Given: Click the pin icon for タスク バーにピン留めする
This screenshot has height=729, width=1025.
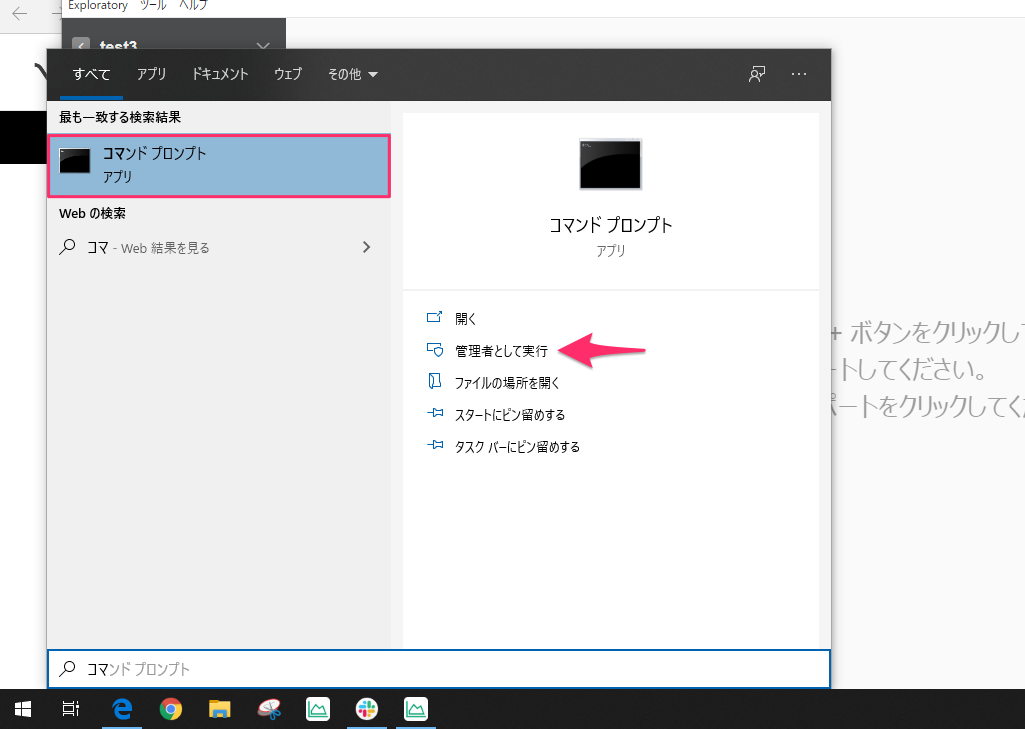Looking at the screenshot, I should coord(435,445).
